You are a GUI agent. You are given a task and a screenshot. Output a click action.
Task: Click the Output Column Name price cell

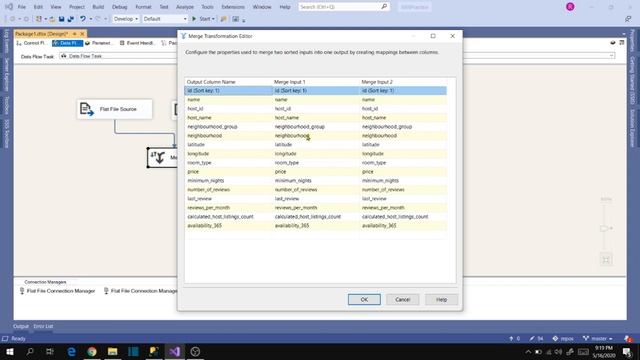coord(228,171)
